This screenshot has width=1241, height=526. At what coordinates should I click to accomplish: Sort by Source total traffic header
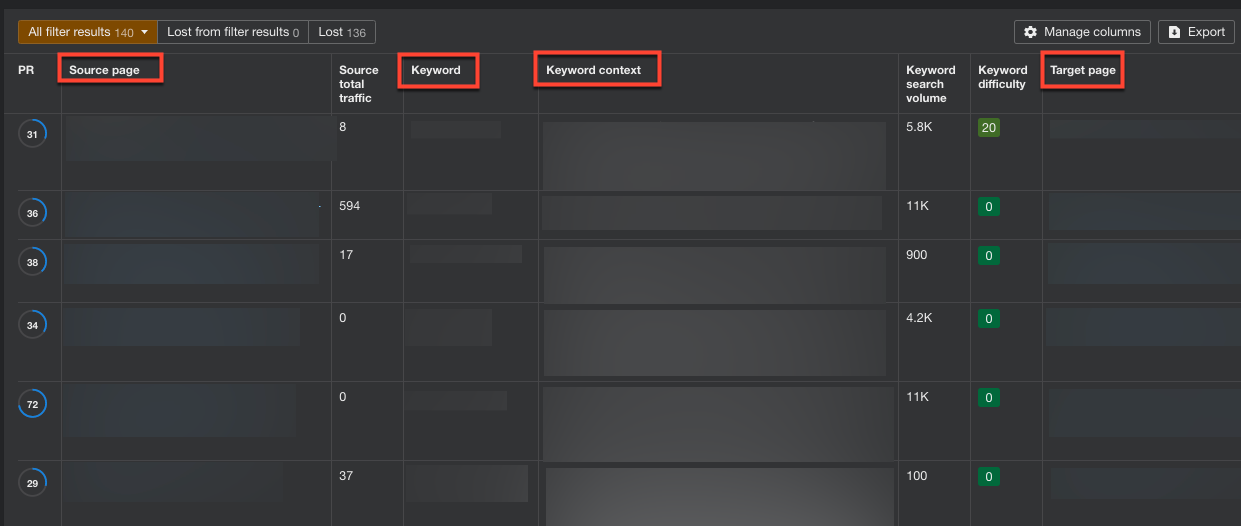click(x=359, y=84)
